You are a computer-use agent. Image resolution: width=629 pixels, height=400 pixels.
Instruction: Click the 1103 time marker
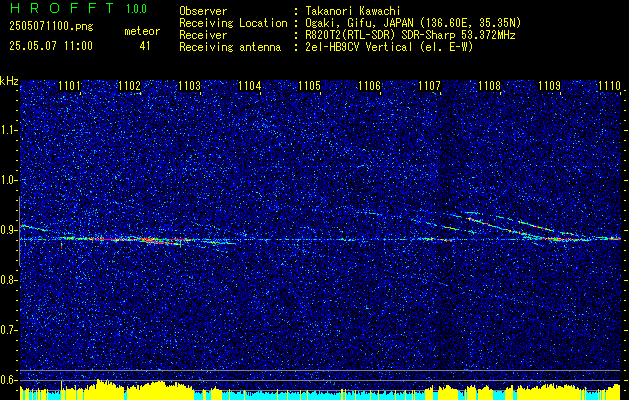pyautogui.click(x=189, y=86)
